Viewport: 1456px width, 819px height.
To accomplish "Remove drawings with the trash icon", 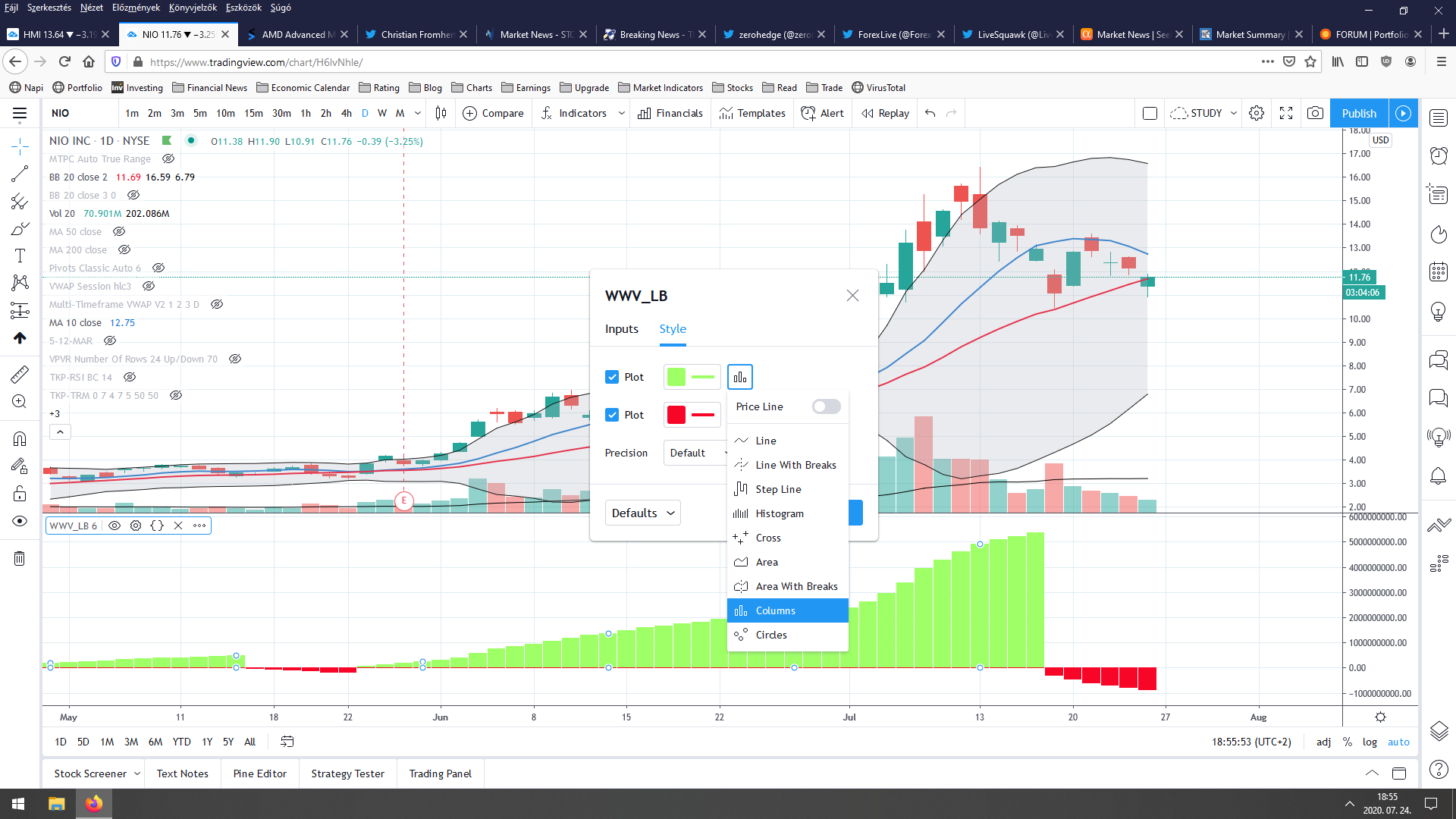I will (20, 559).
